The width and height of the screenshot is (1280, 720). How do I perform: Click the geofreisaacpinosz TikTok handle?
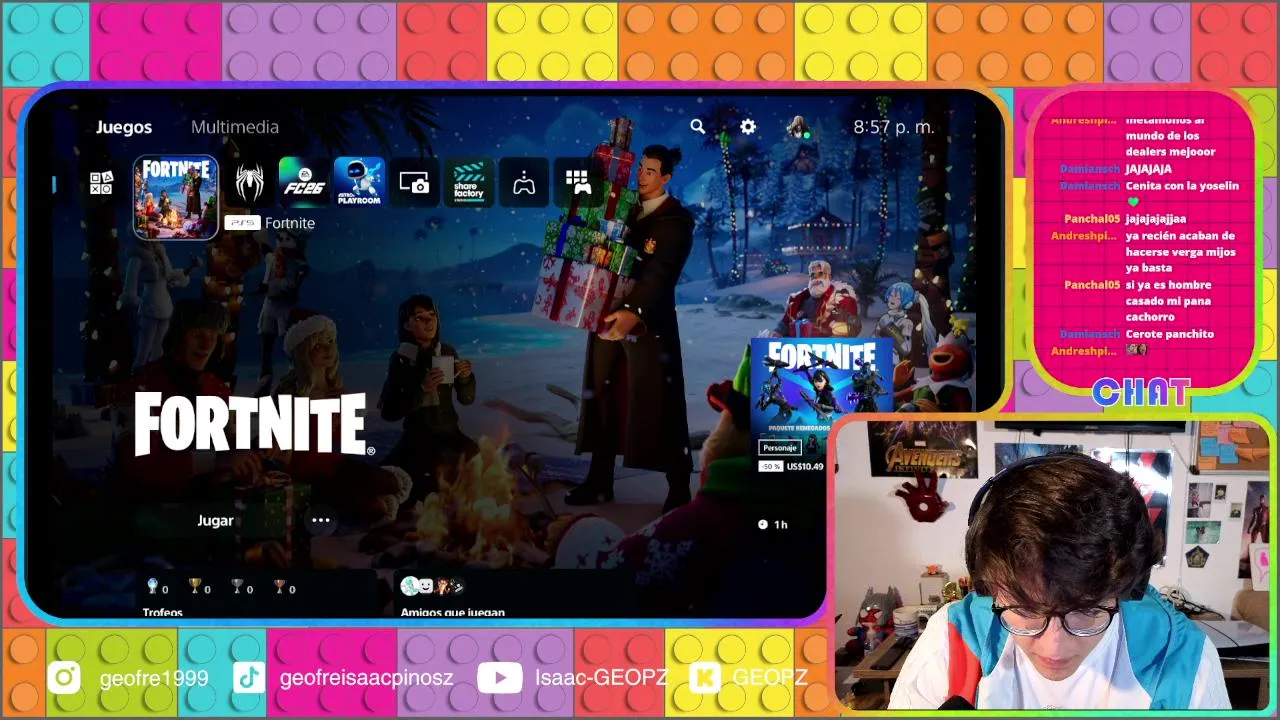tap(366, 678)
